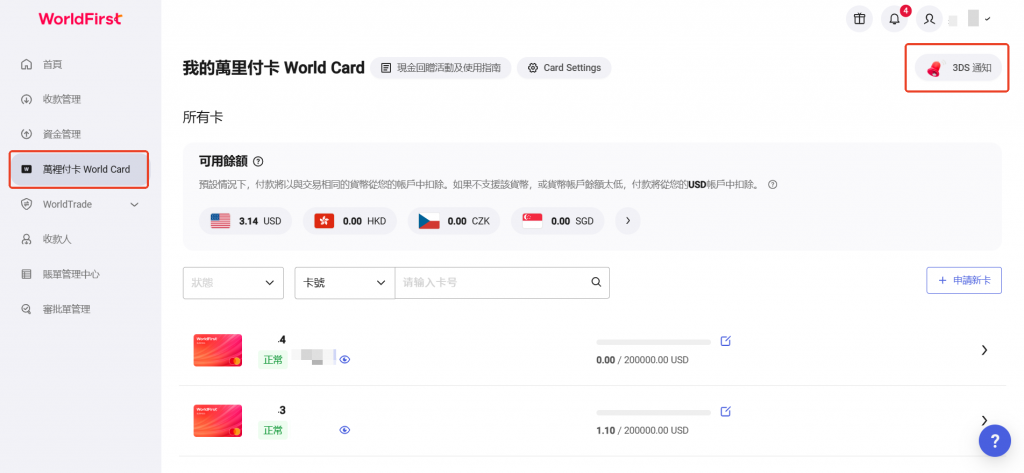
Task: Reveal card number for card ending 4
Action: click(345, 359)
